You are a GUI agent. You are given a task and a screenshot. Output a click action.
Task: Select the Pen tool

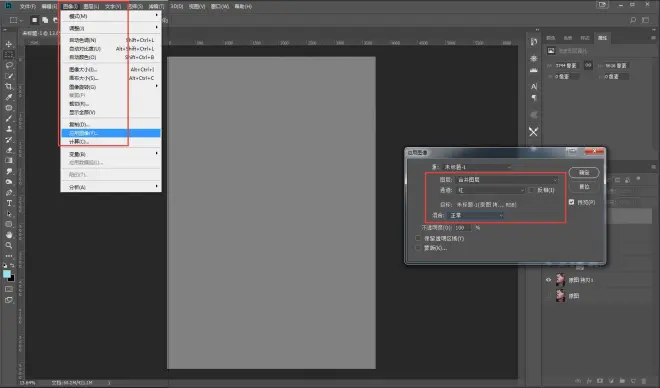(8, 192)
